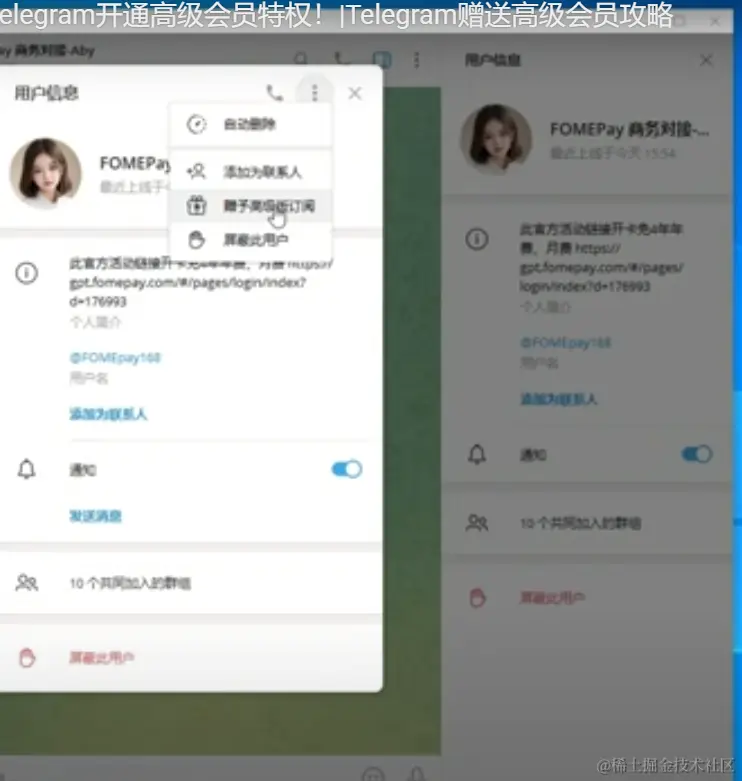Toggle the 通知 switch in the right panel
This screenshot has height=781, width=742.
[697, 454]
